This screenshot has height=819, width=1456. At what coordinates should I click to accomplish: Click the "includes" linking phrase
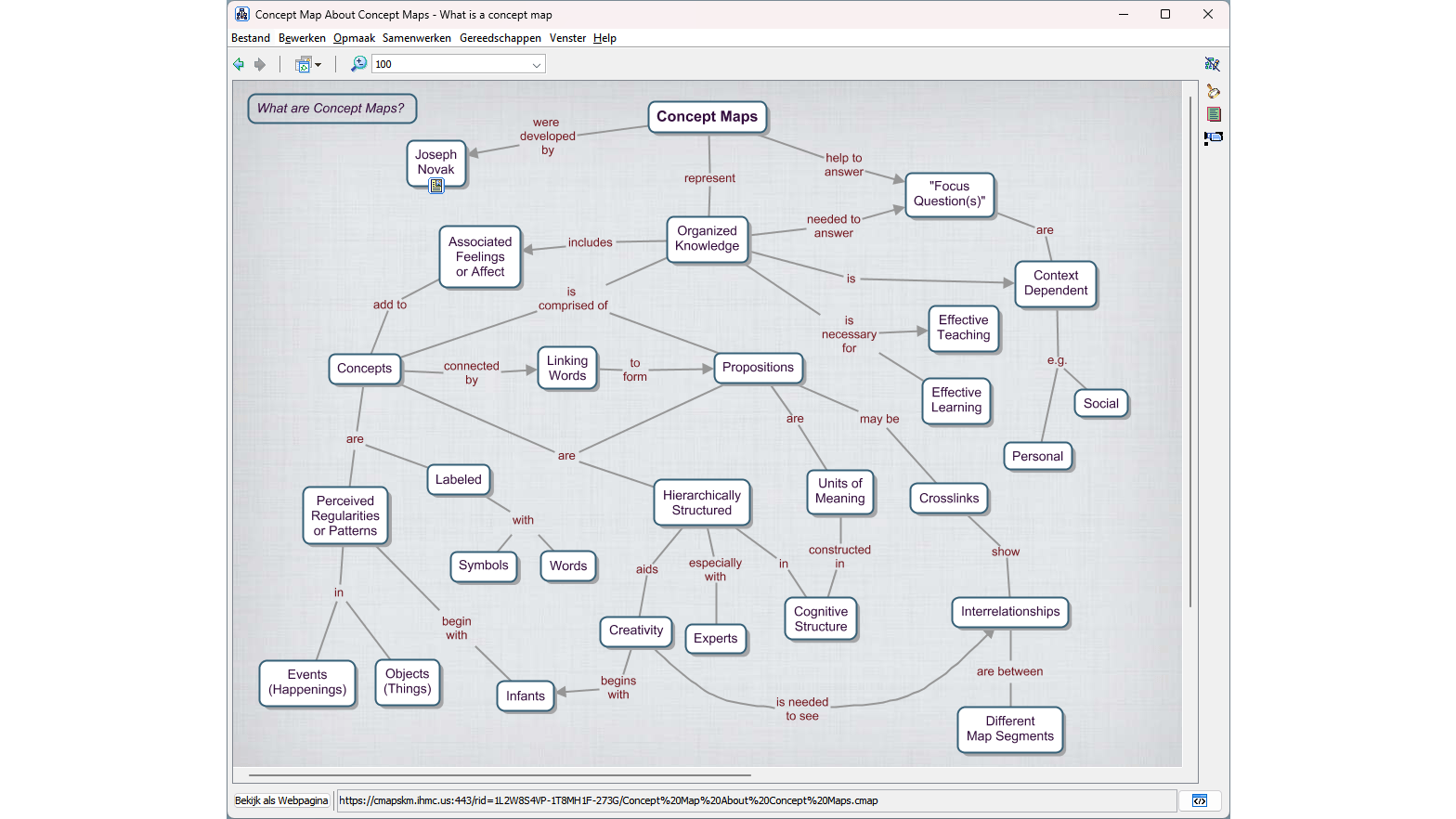(x=591, y=243)
